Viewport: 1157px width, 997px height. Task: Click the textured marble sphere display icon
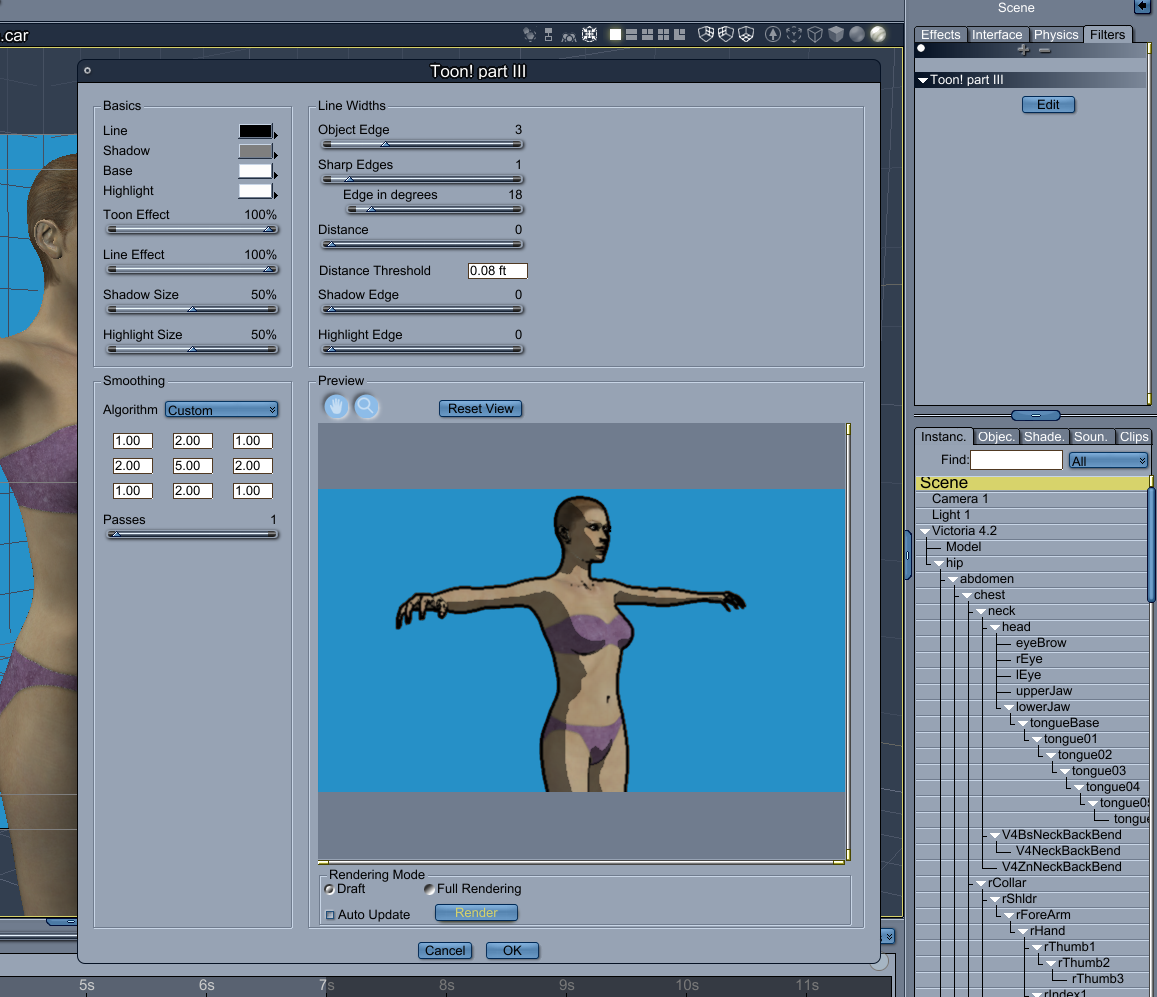878,34
